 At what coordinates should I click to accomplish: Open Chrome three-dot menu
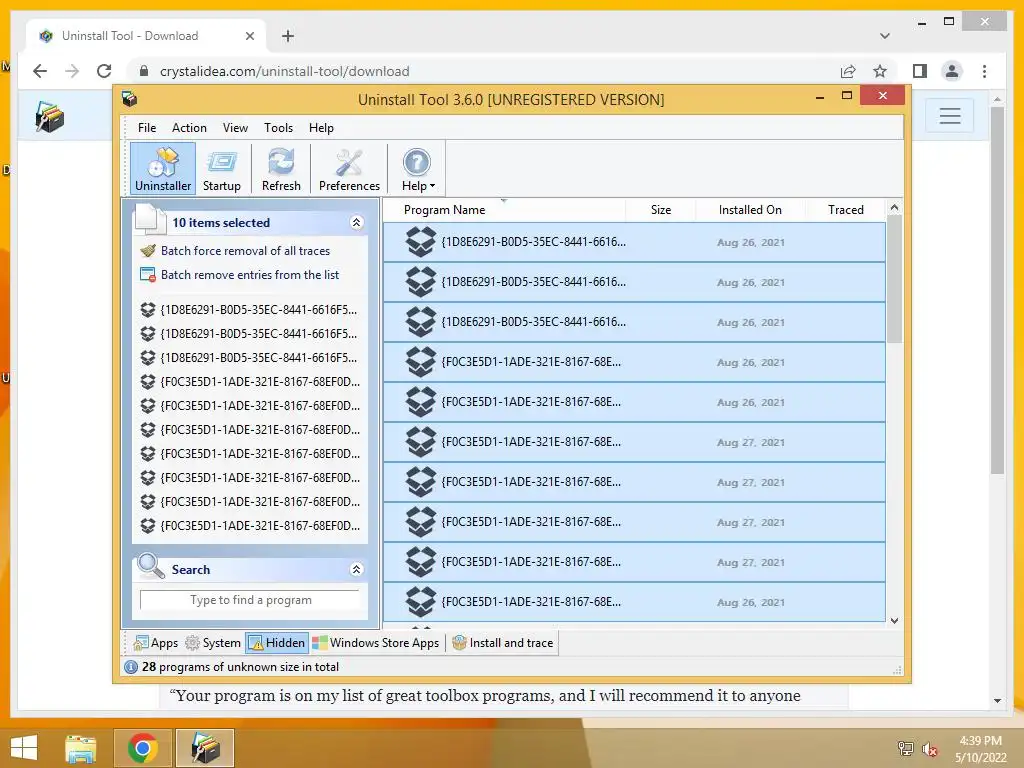point(985,71)
